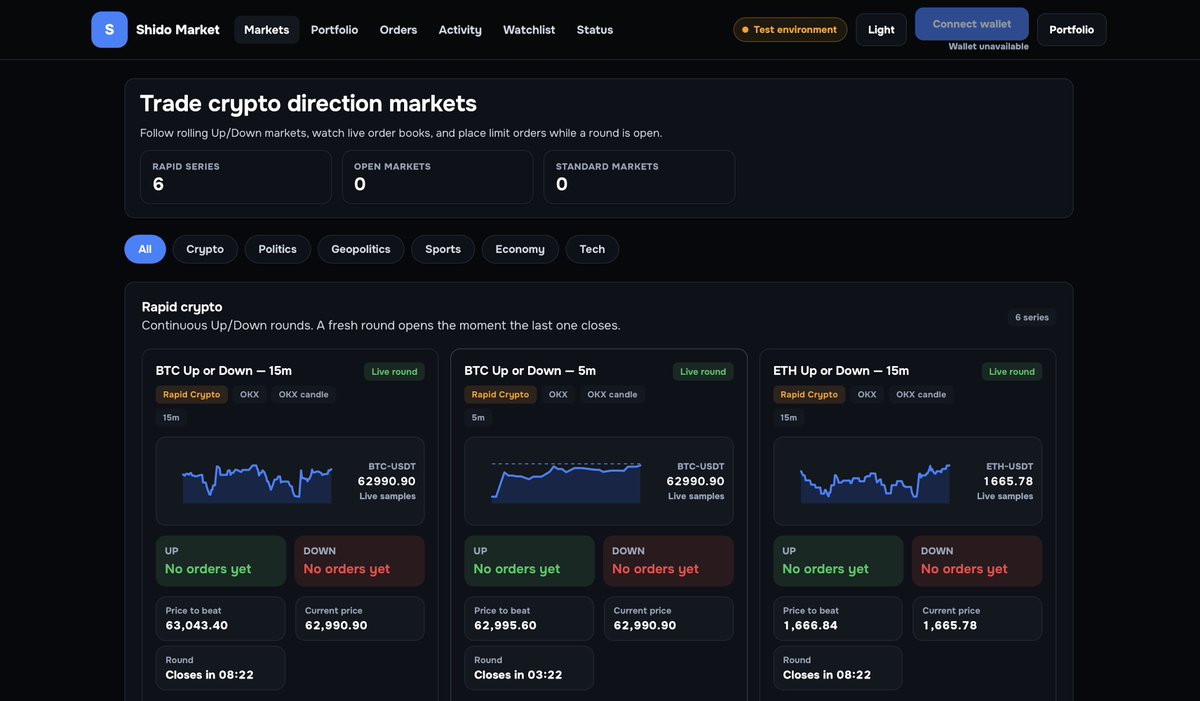Click the Test environment badge
The height and width of the screenshot is (701, 1200).
tap(790, 30)
